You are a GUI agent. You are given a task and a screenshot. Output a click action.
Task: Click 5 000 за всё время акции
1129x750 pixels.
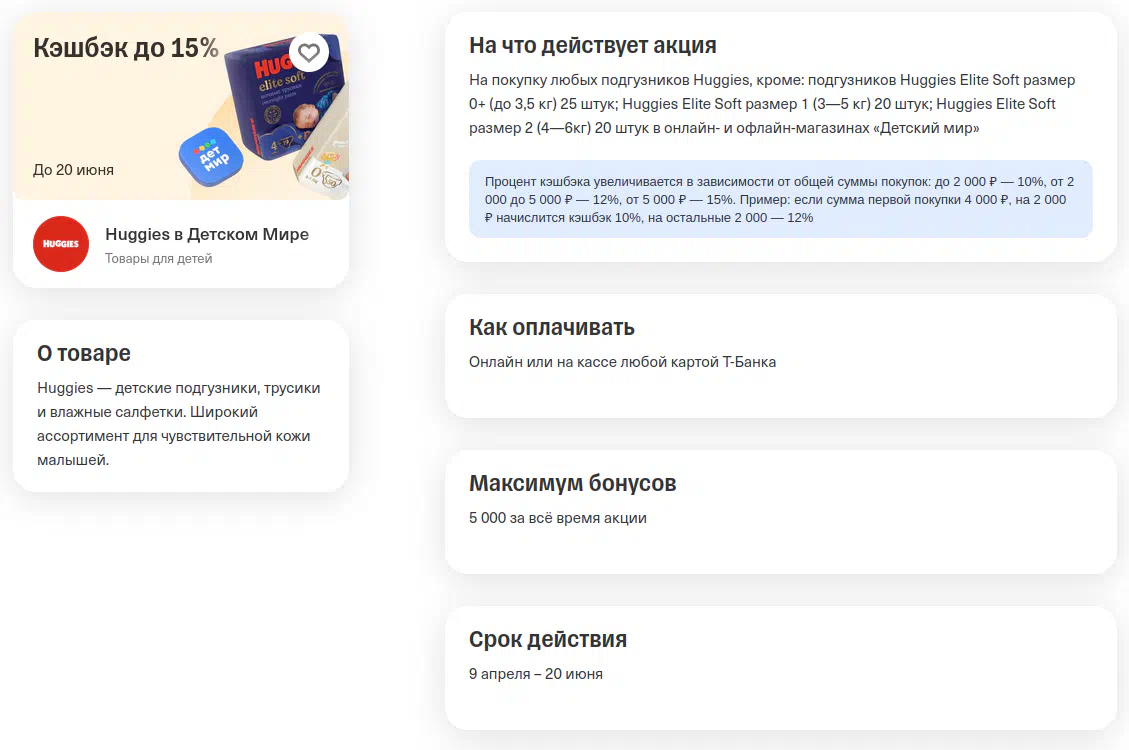[557, 518]
